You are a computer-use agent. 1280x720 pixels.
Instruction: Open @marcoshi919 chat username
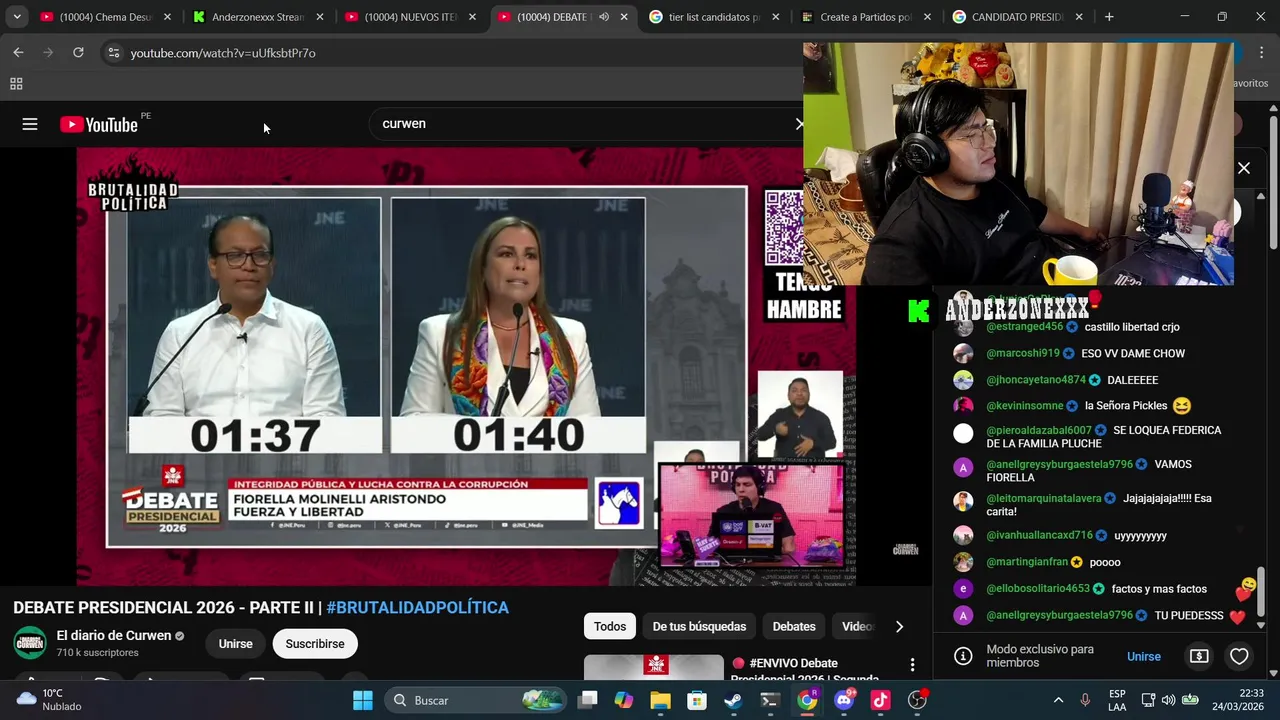click(x=1023, y=354)
